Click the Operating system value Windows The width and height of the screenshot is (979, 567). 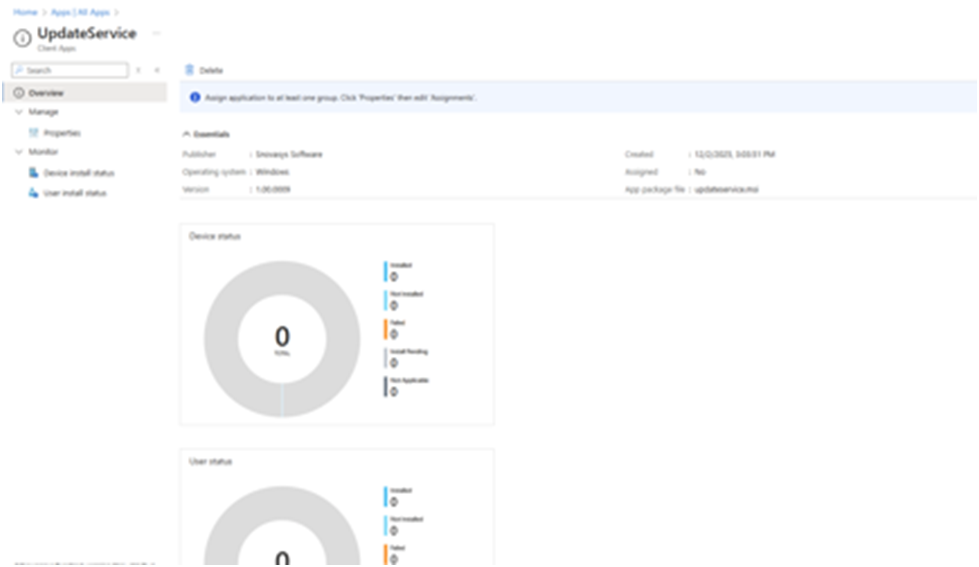272,172
